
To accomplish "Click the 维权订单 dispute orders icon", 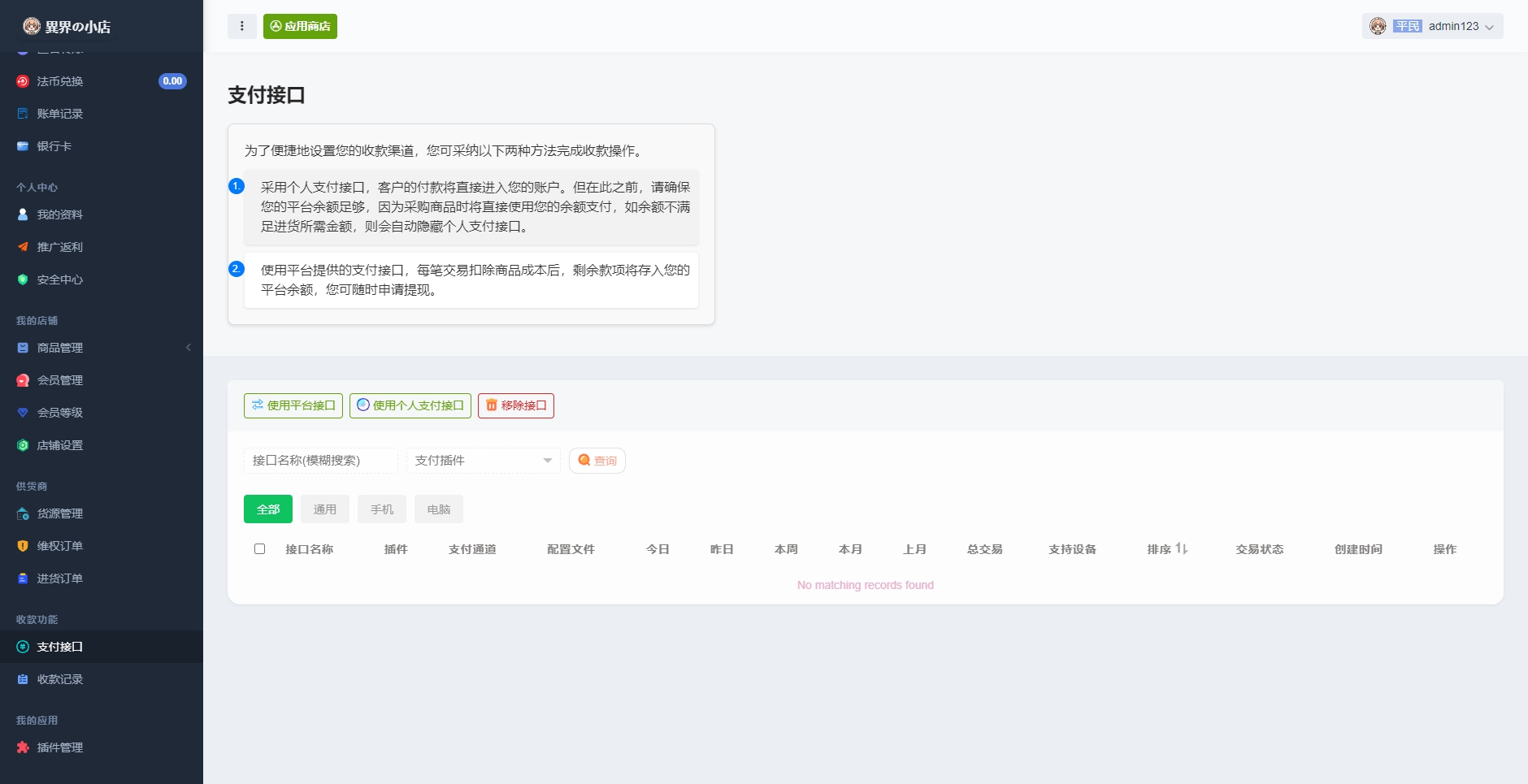I will coord(23,546).
